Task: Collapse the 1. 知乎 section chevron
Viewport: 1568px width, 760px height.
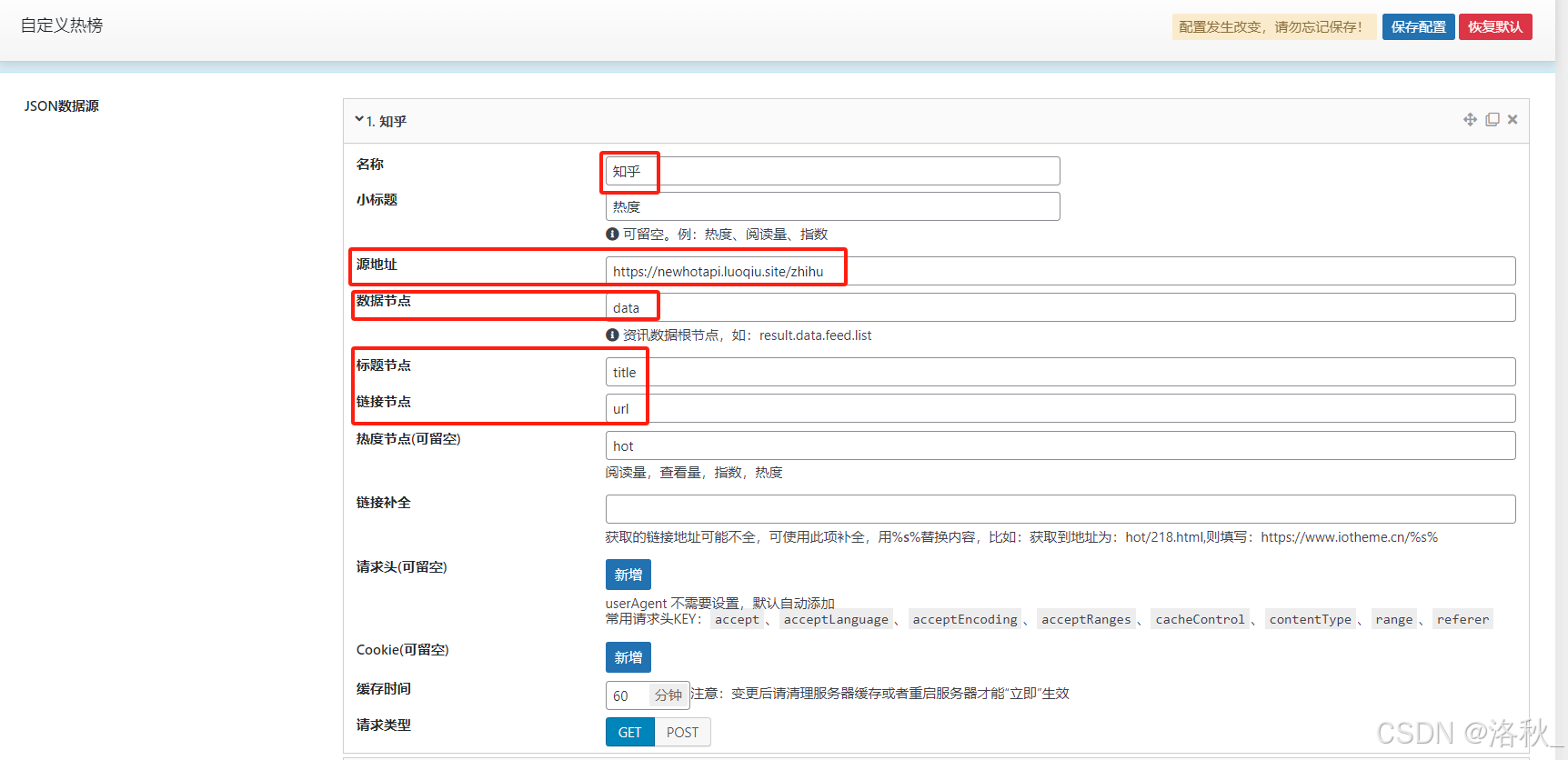Action: pyautogui.click(x=359, y=119)
